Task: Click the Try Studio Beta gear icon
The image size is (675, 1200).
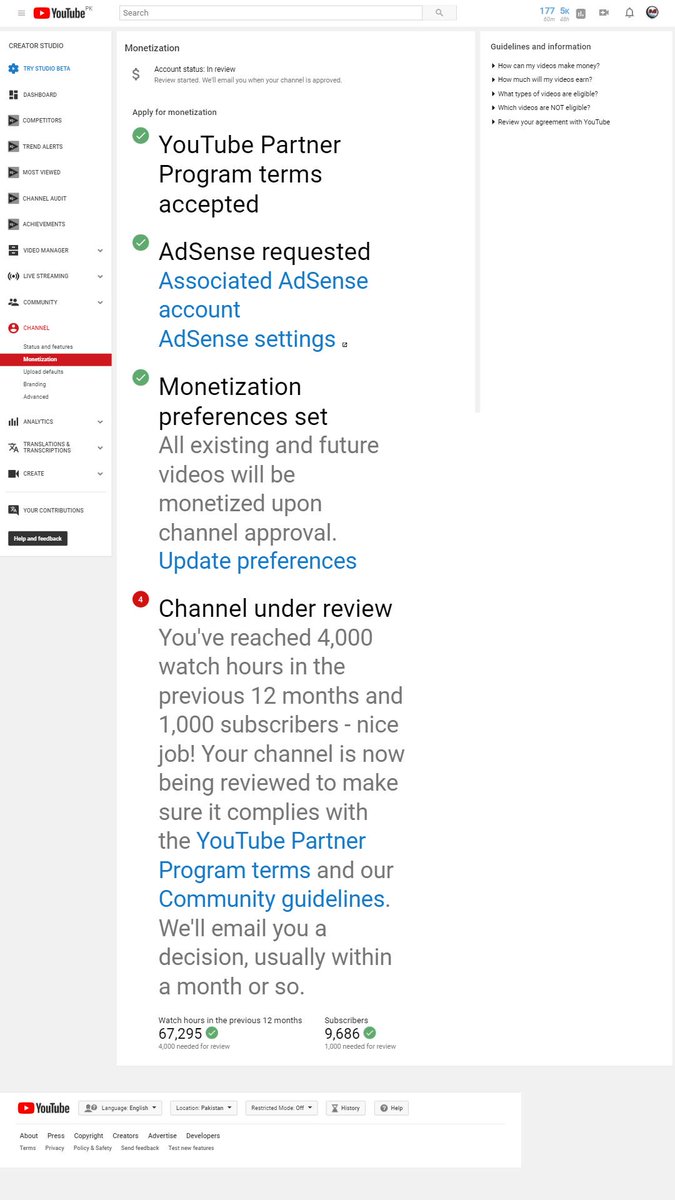Action: [x=13, y=68]
